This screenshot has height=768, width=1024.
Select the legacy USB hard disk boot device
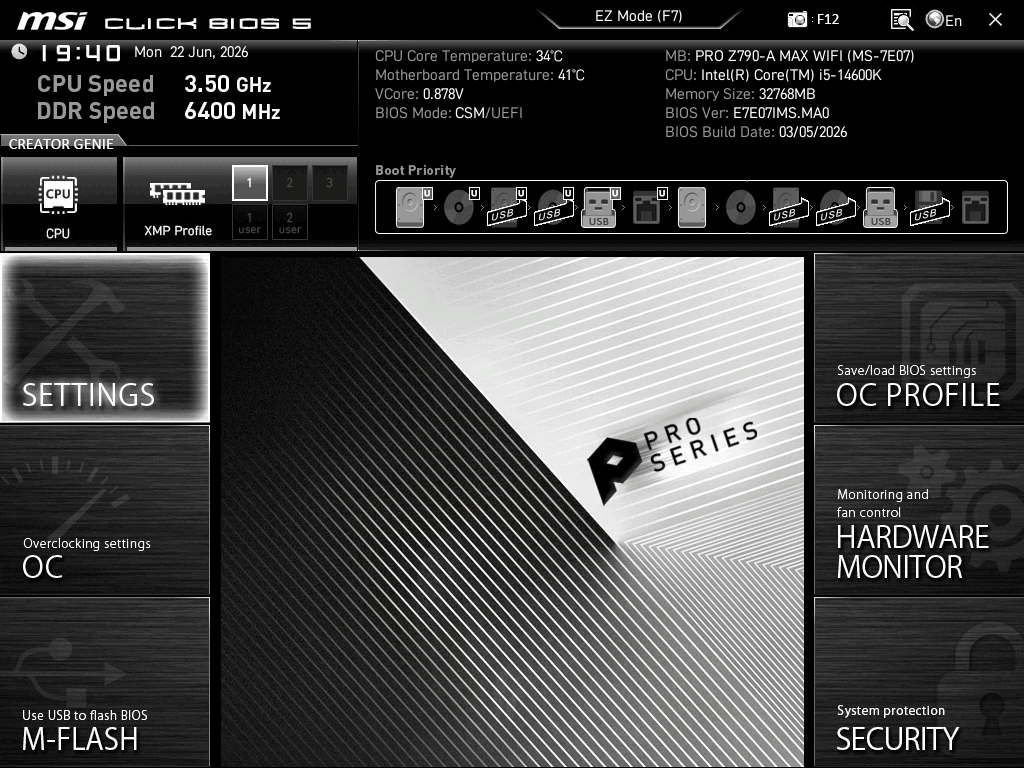click(789, 207)
